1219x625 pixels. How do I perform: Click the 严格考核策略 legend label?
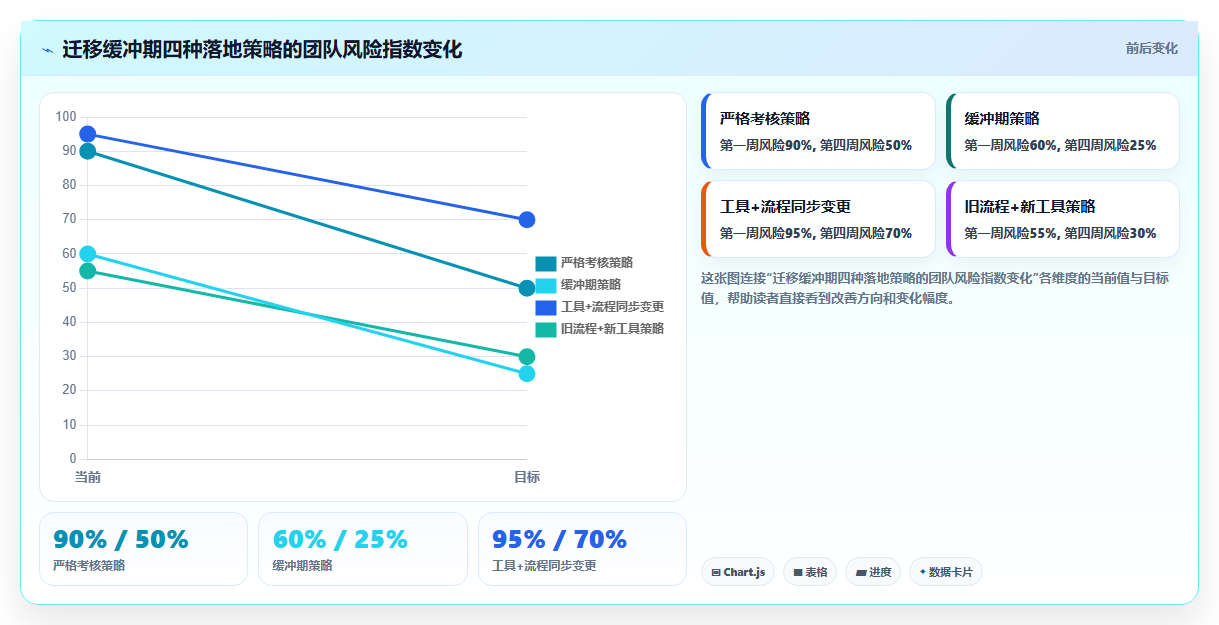[x=596, y=263]
